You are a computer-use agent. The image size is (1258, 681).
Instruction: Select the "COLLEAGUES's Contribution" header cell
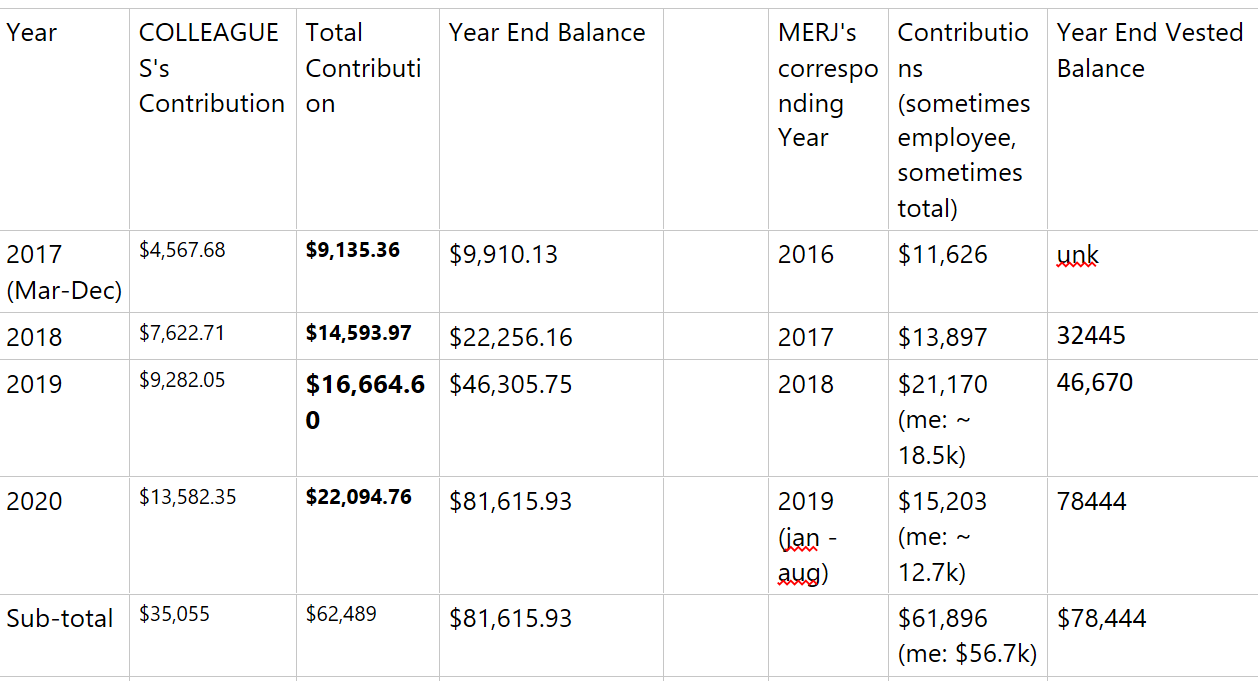(211, 68)
